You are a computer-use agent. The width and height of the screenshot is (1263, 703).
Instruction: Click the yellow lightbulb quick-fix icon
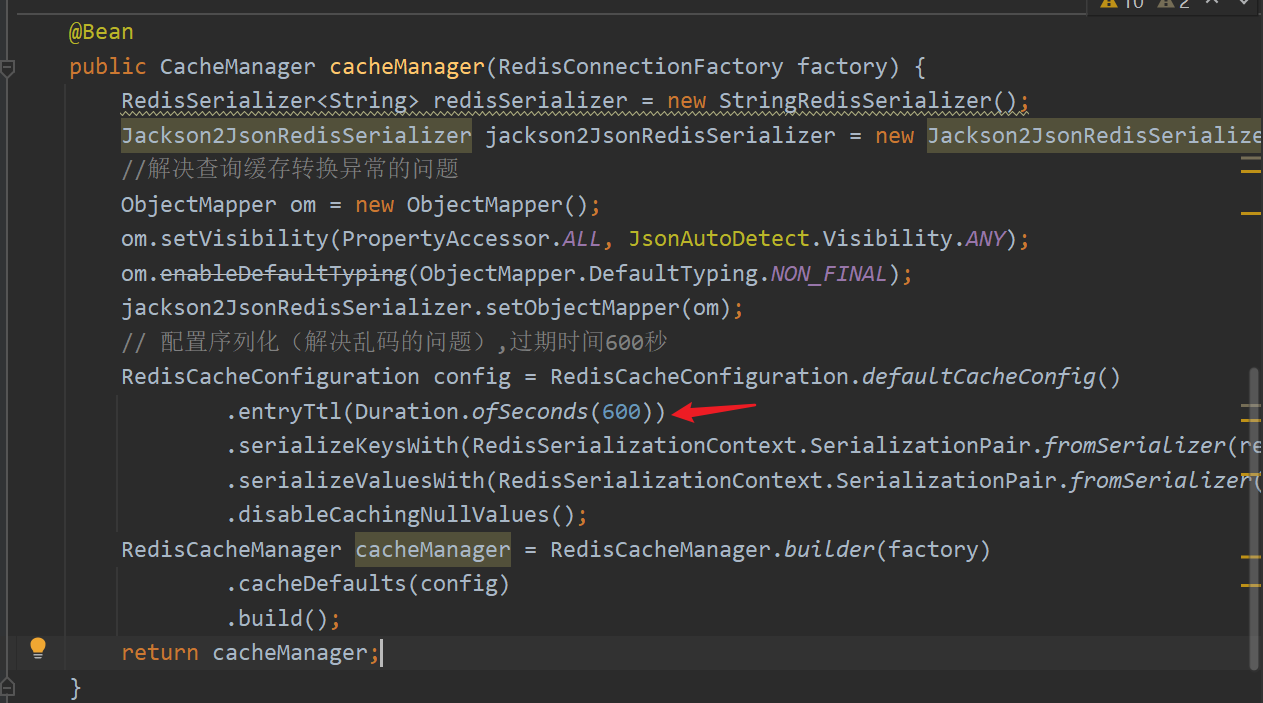tap(38, 648)
